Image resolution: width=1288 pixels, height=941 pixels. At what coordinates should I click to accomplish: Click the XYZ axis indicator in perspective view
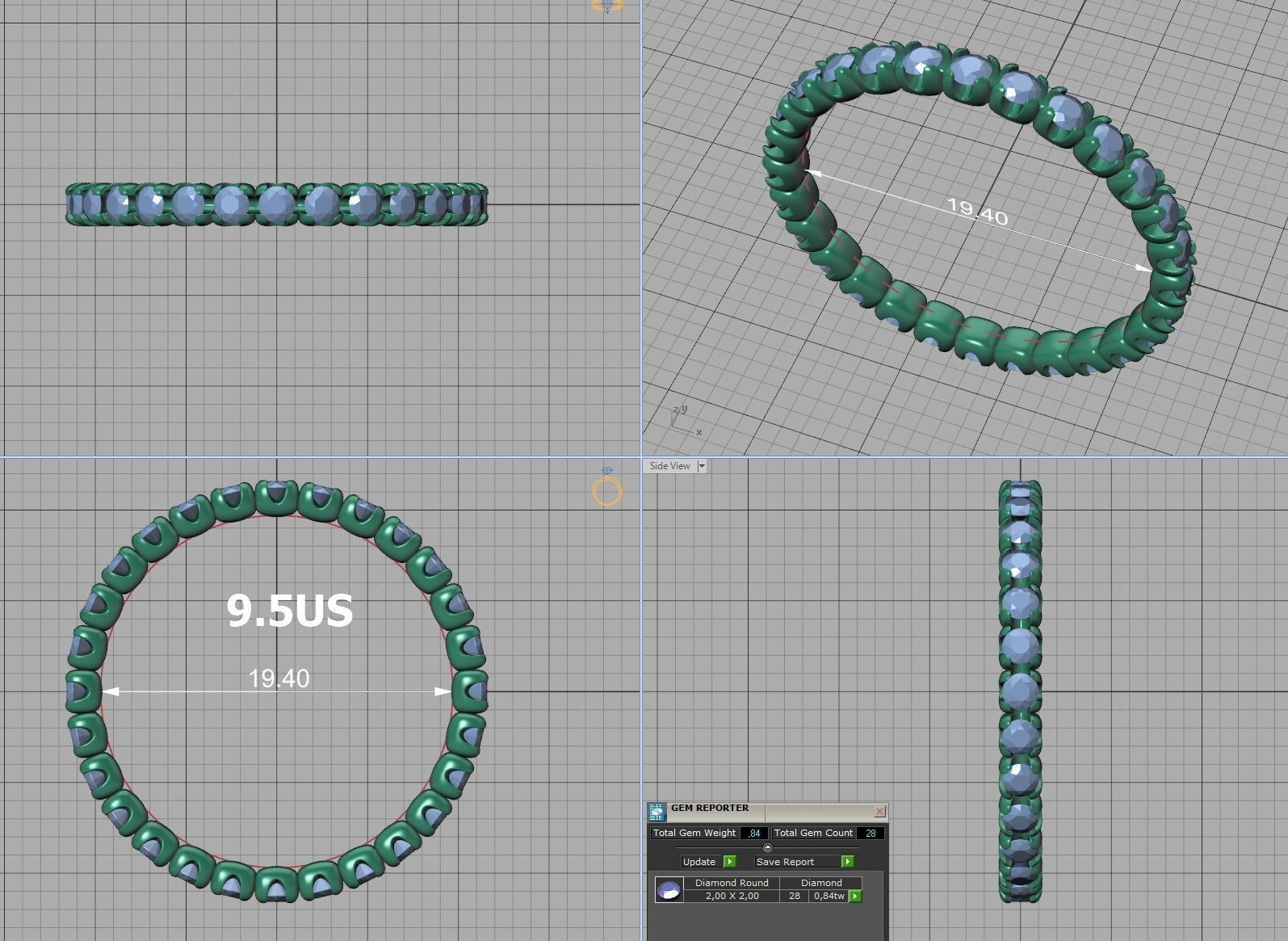coord(686,420)
